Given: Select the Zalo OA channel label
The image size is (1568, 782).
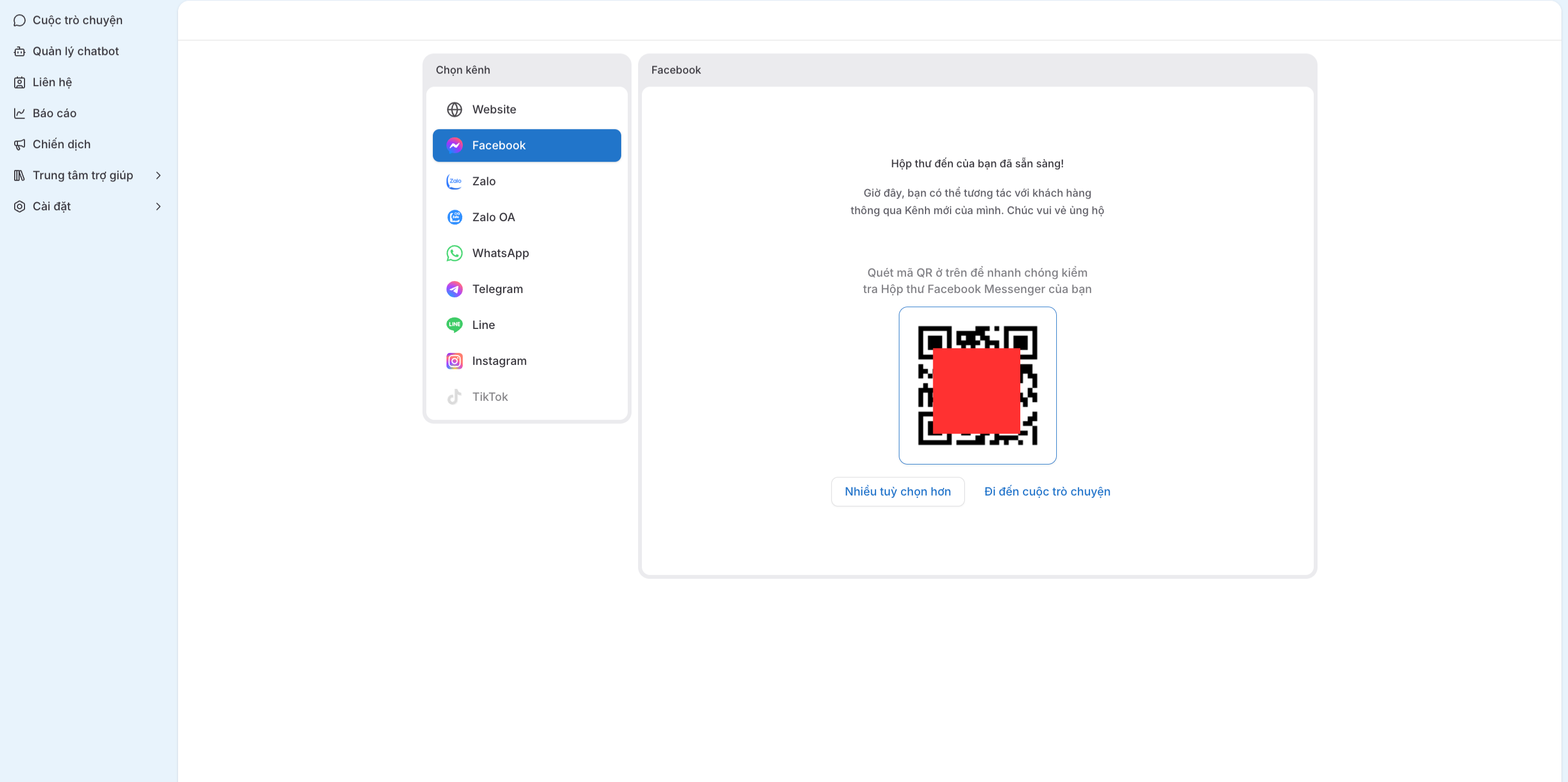Looking at the screenshot, I should 493,217.
